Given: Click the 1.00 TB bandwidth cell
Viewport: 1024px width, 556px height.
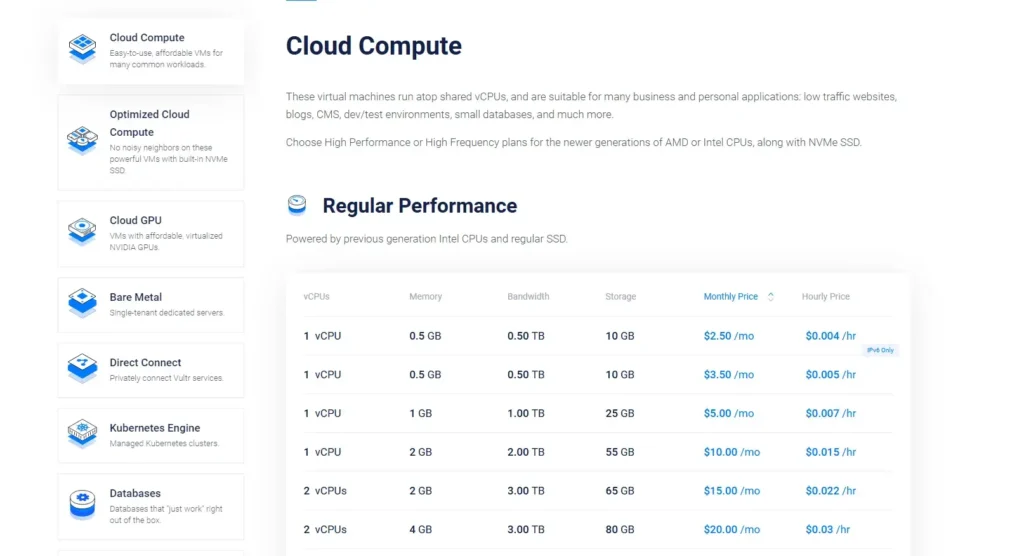Looking at the screenshot, I should tap(526, 413).
